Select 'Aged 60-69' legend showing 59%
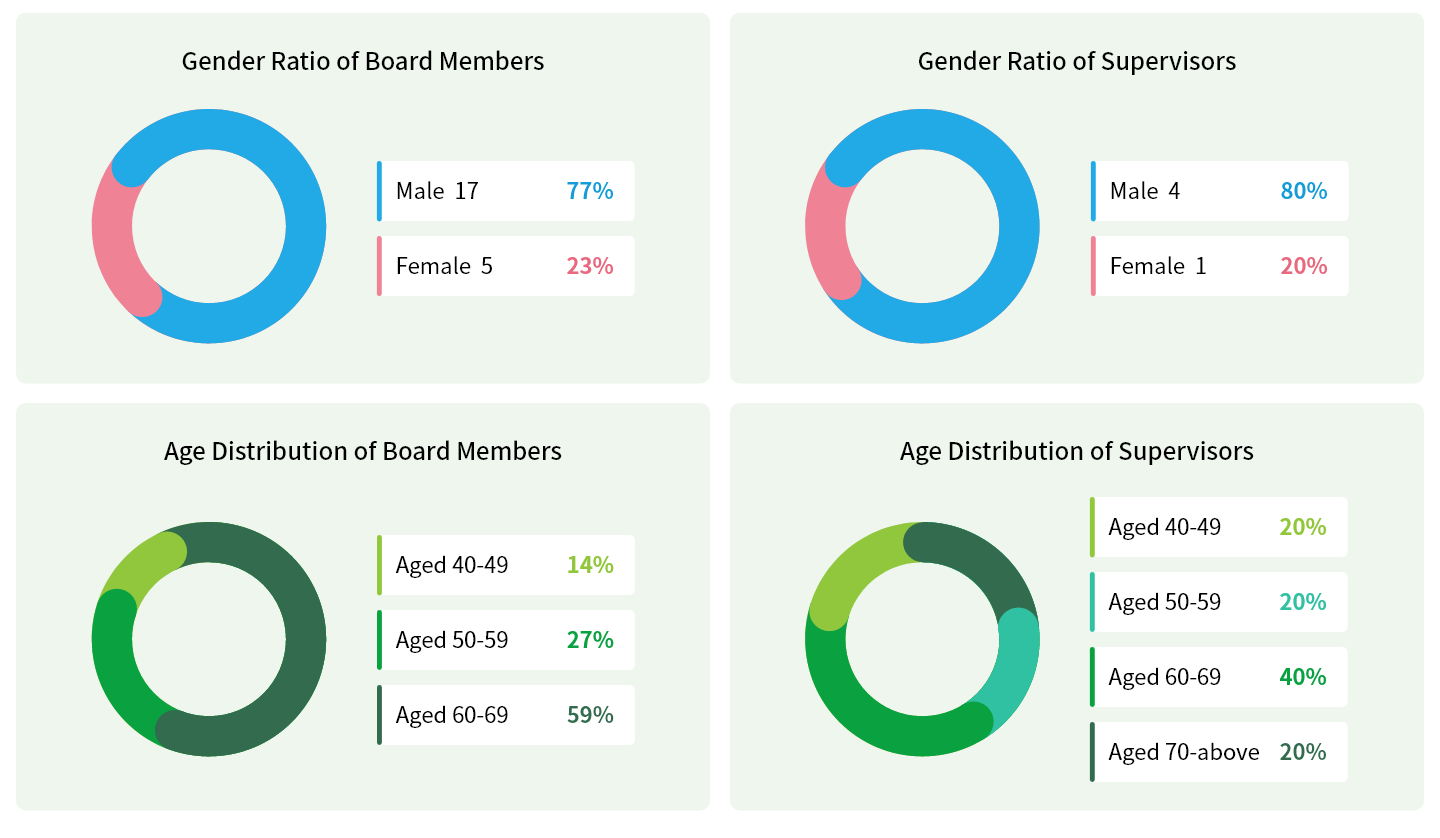This screenshot has width=1440, height=838. [x=506, y=715]
